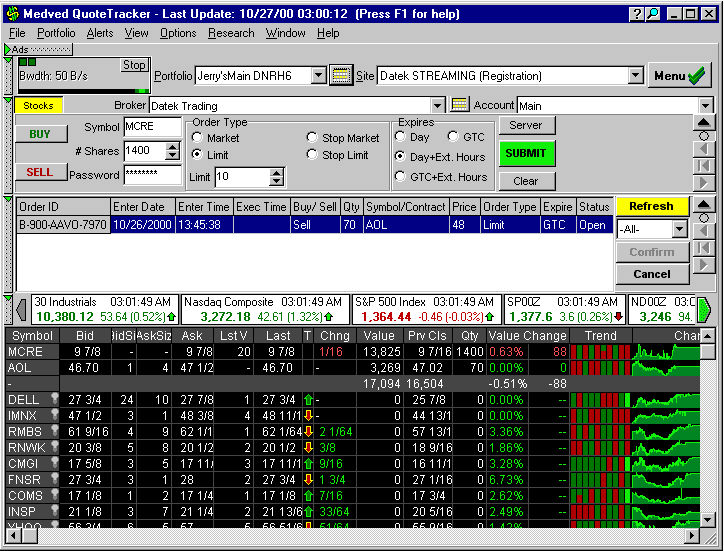The height and width of the screenshot is (551, 724).
Task: Open the Research menu
Action: [x=231, y=33]
